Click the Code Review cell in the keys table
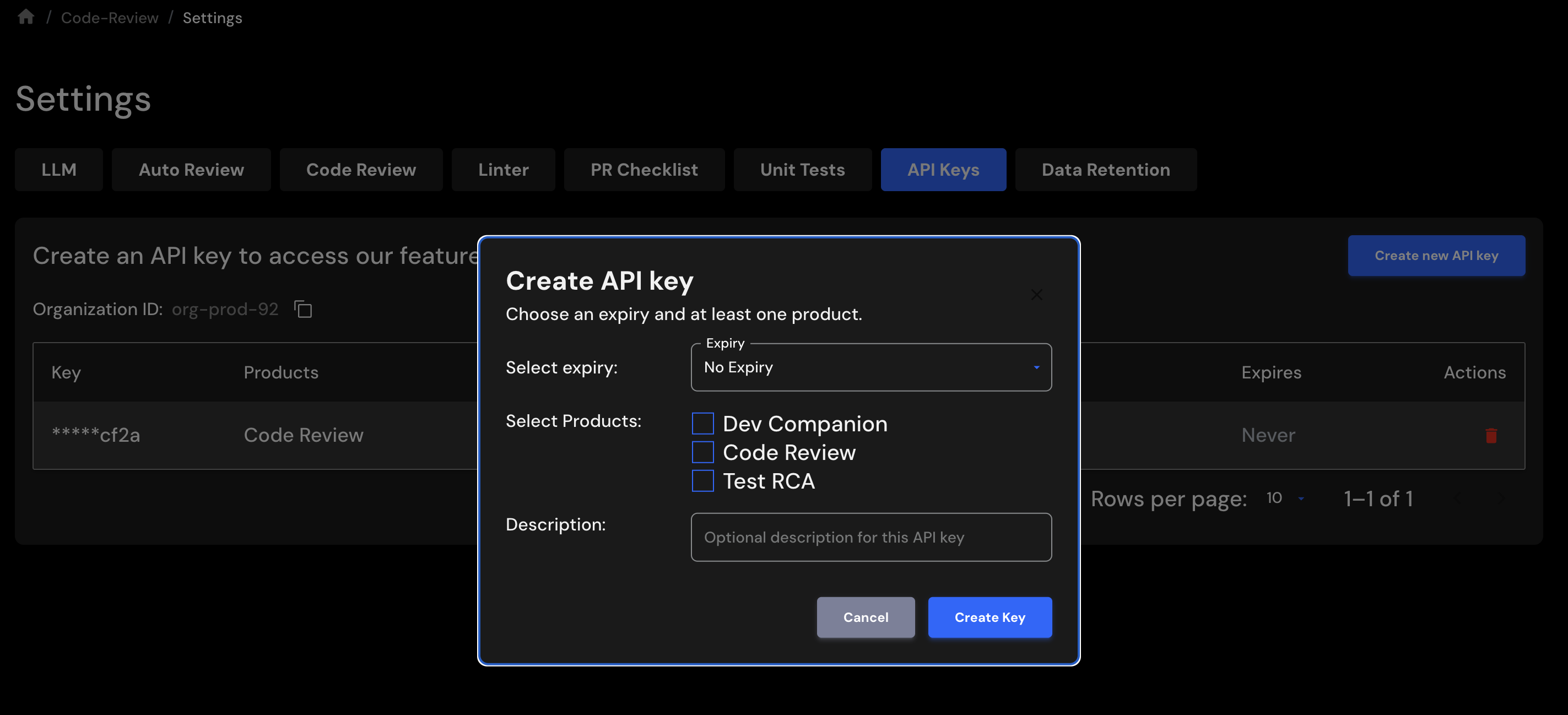1568x715 pixels. point(303,435)
